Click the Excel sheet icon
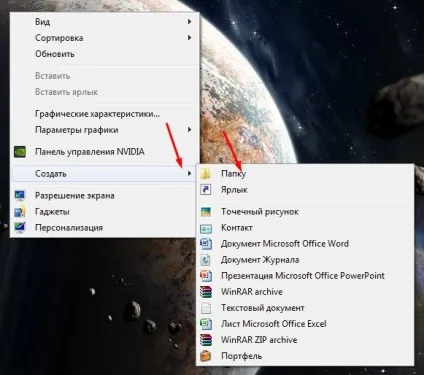The height and width of the screenshot is (375, 424). pyautogui.click(x=206, y=324)
